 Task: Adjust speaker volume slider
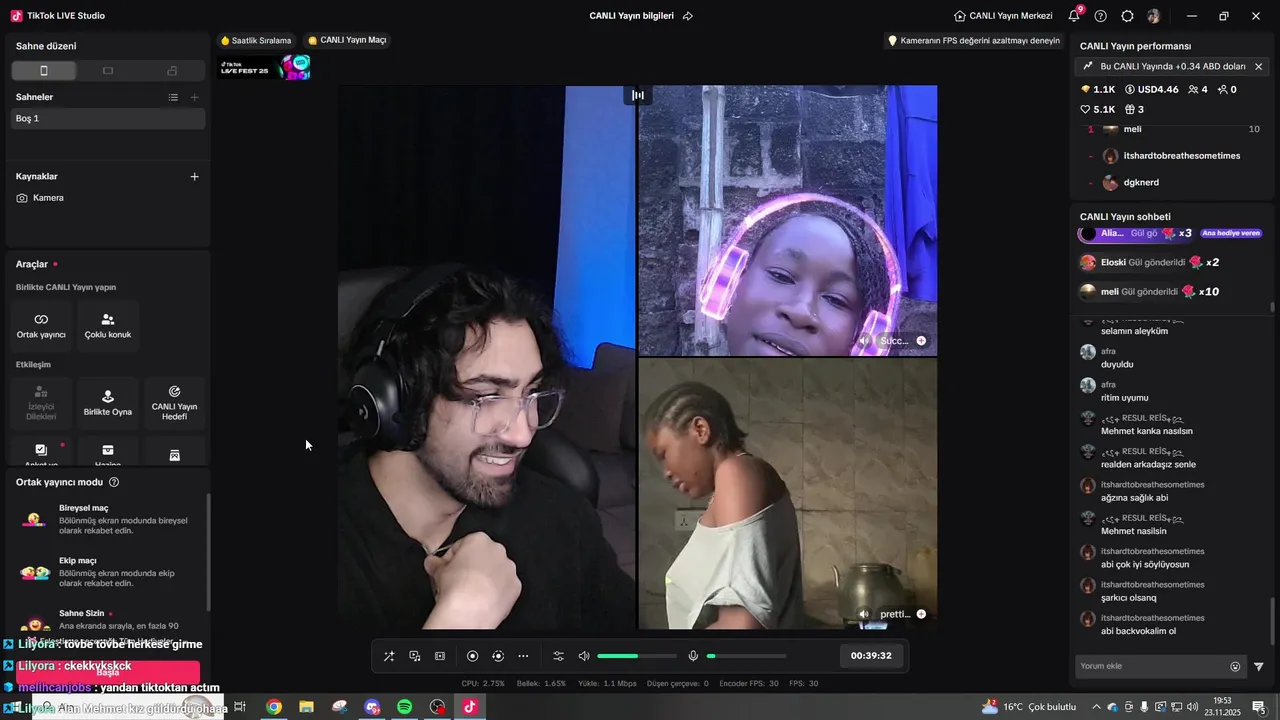pyautogui.click(x=637, y=656)
